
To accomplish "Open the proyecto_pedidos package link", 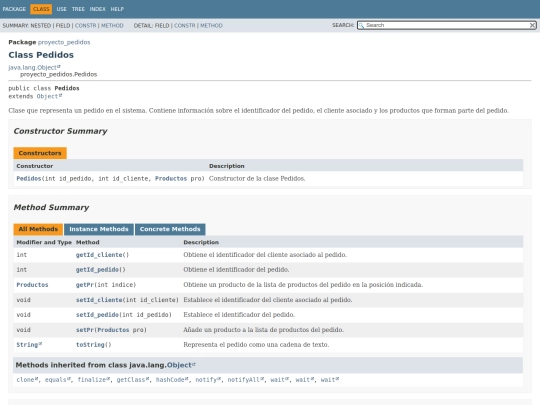I will [64, 42].
